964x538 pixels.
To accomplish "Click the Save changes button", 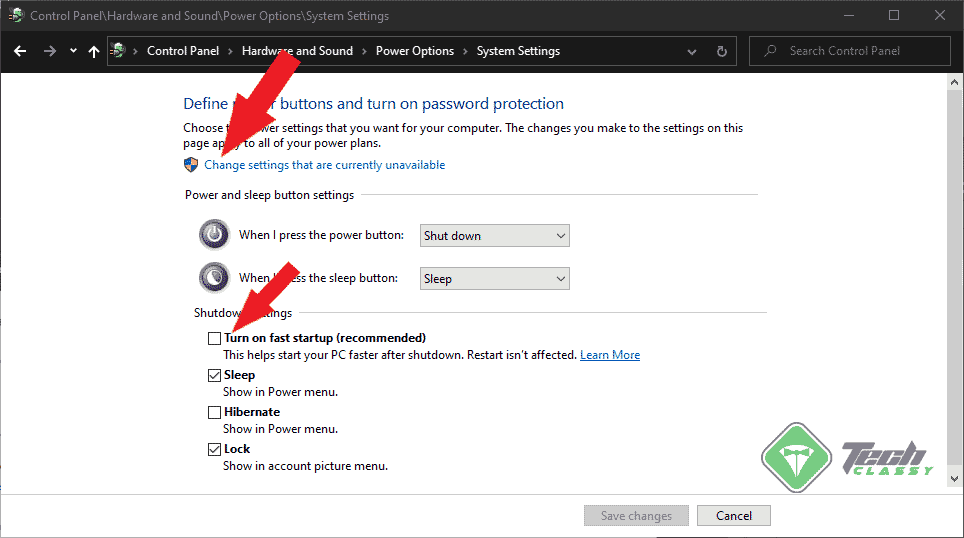I will [636, 516].
